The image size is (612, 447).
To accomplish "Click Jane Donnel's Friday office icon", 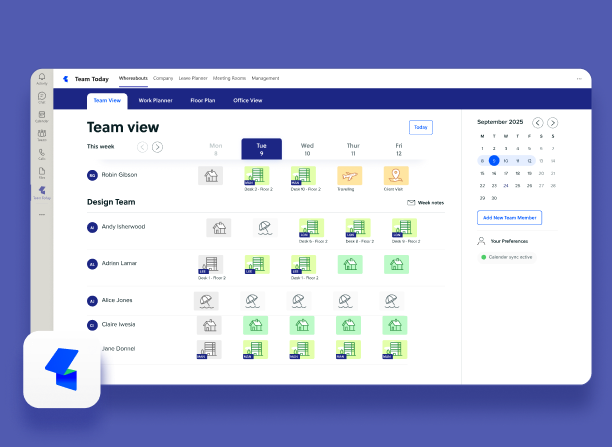I will 395,349.
